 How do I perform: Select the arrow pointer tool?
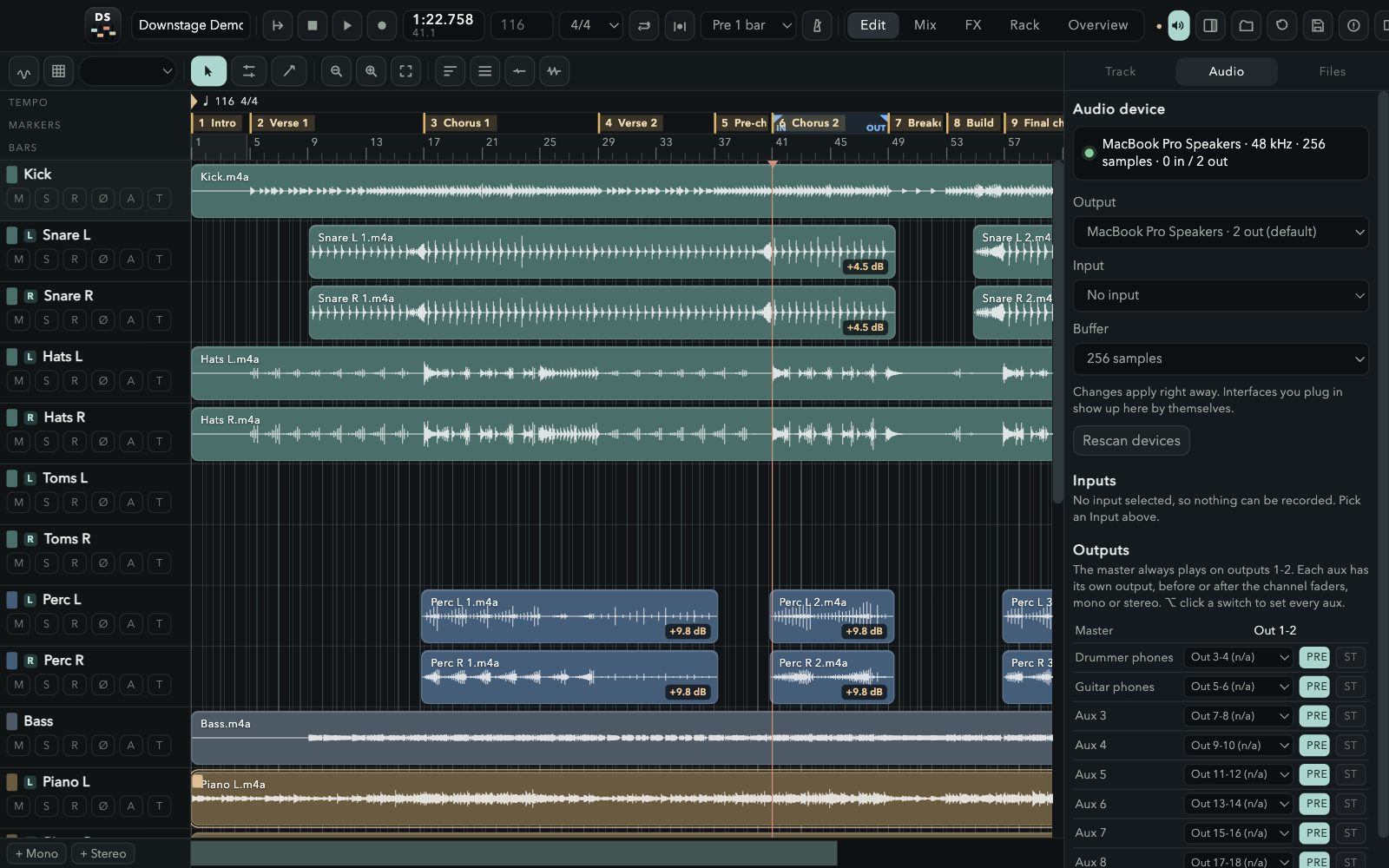click(x=208, y=71)
